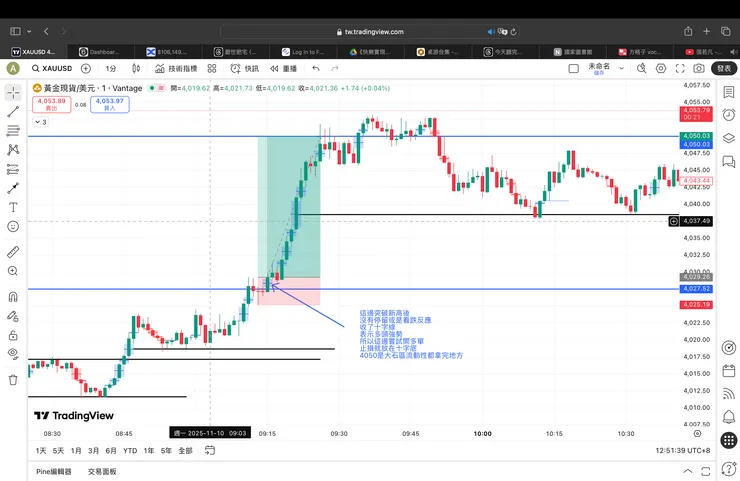Open the help center icon
The height and width of the screenshot is (481, 740).
[x=729, y=469]
